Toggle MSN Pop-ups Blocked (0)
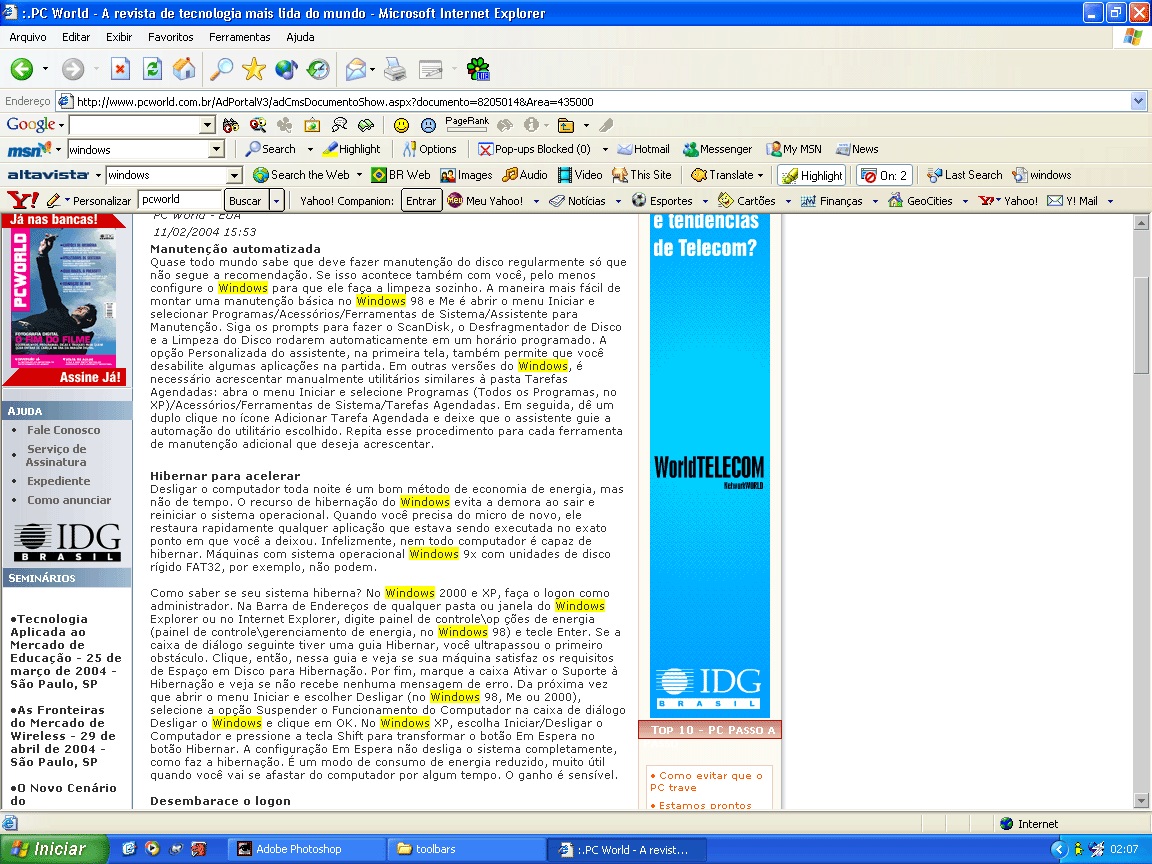Viewport: 1152px width, 864px height. pyautogui.click(x=534, y=149)
